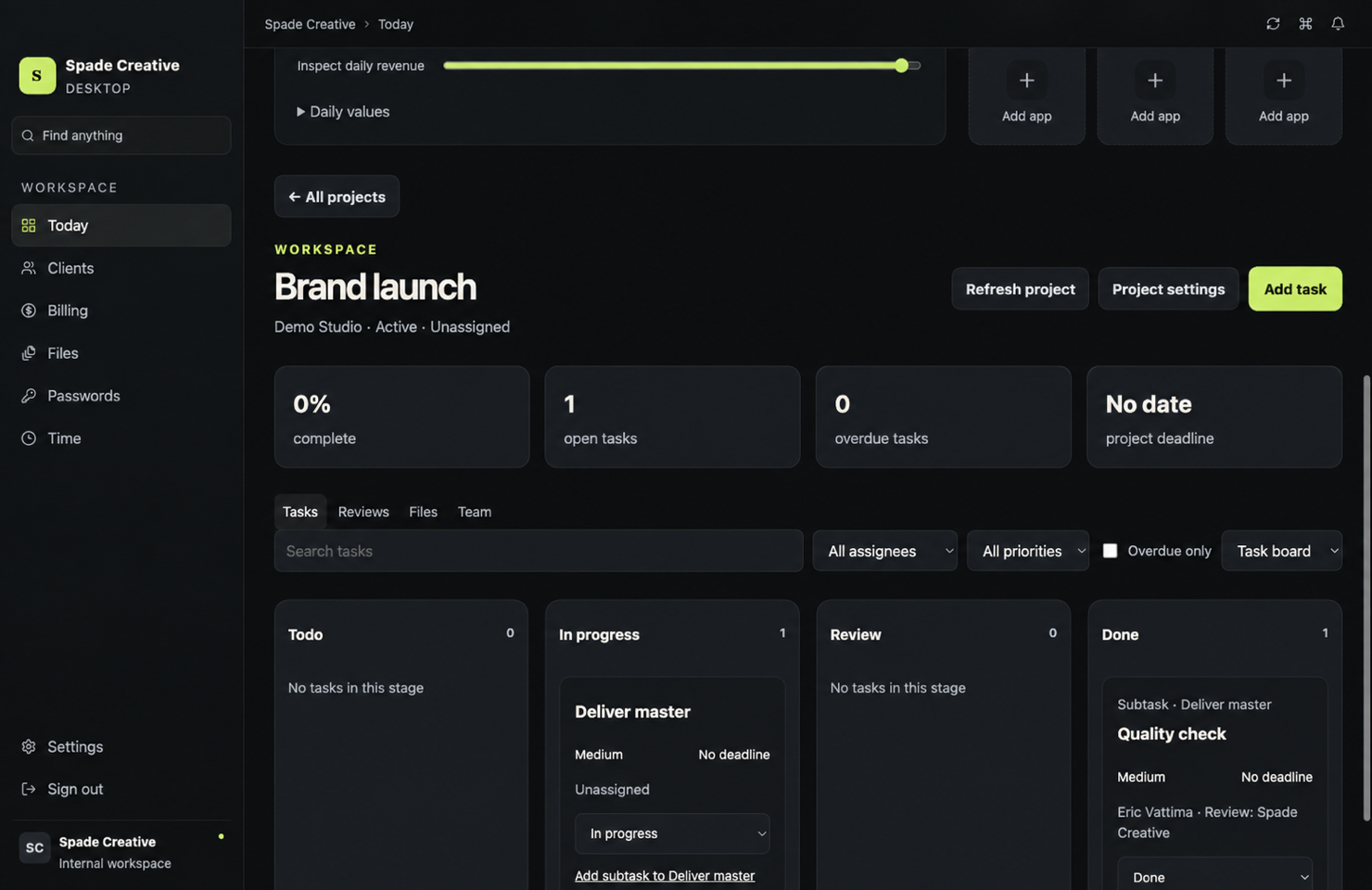Click the Add task button
This screenshot has height=890, width=1372.
point(1295,289)
